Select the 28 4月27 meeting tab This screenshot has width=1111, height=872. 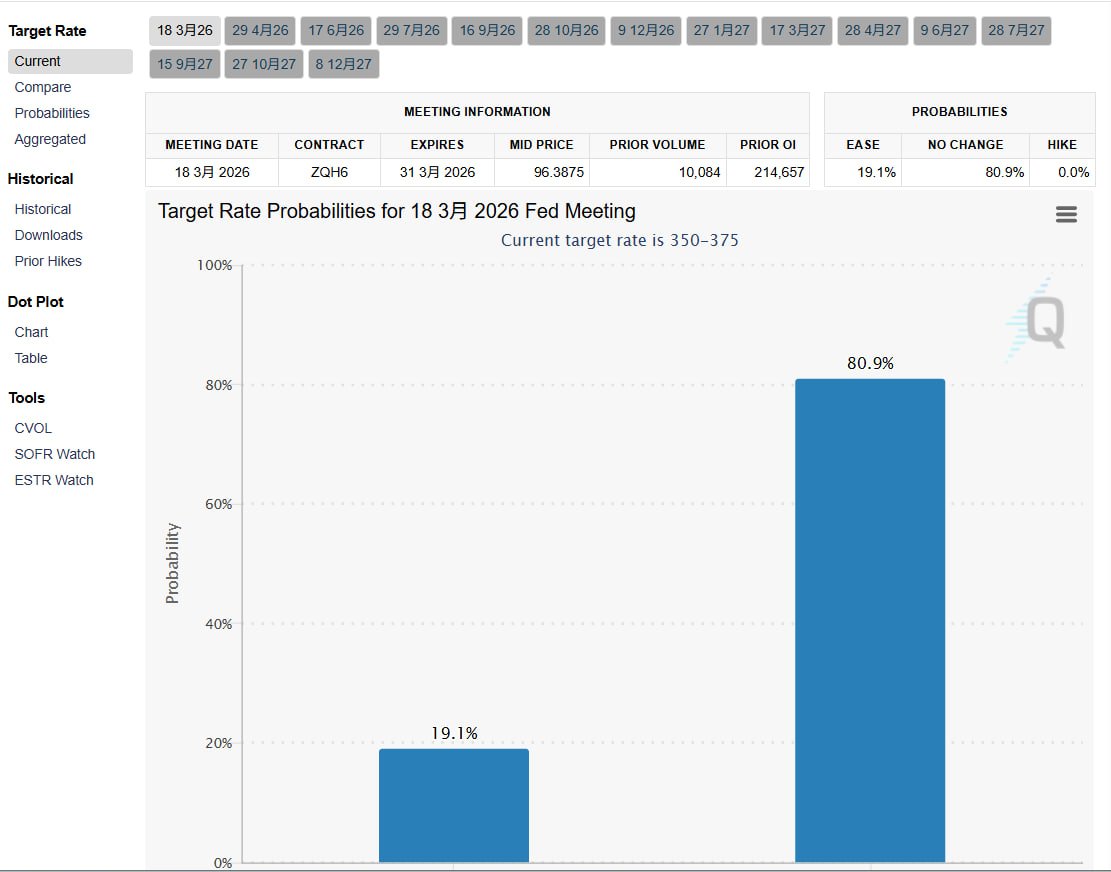(872, 30)
